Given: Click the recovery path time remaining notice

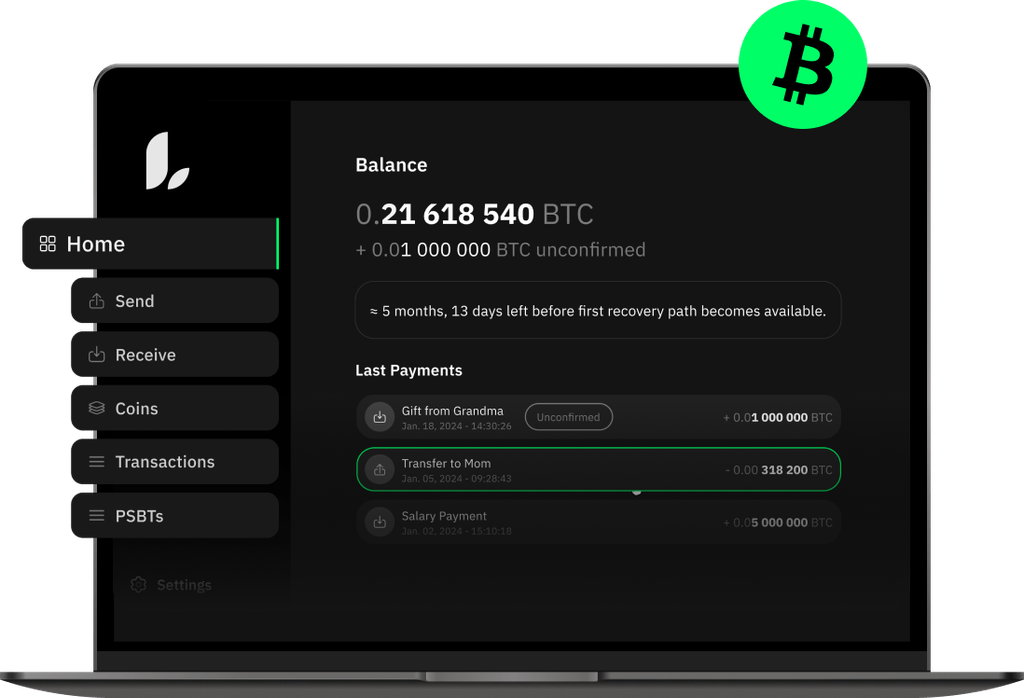Looking at the screenshot, I should (x=598, y=310).
